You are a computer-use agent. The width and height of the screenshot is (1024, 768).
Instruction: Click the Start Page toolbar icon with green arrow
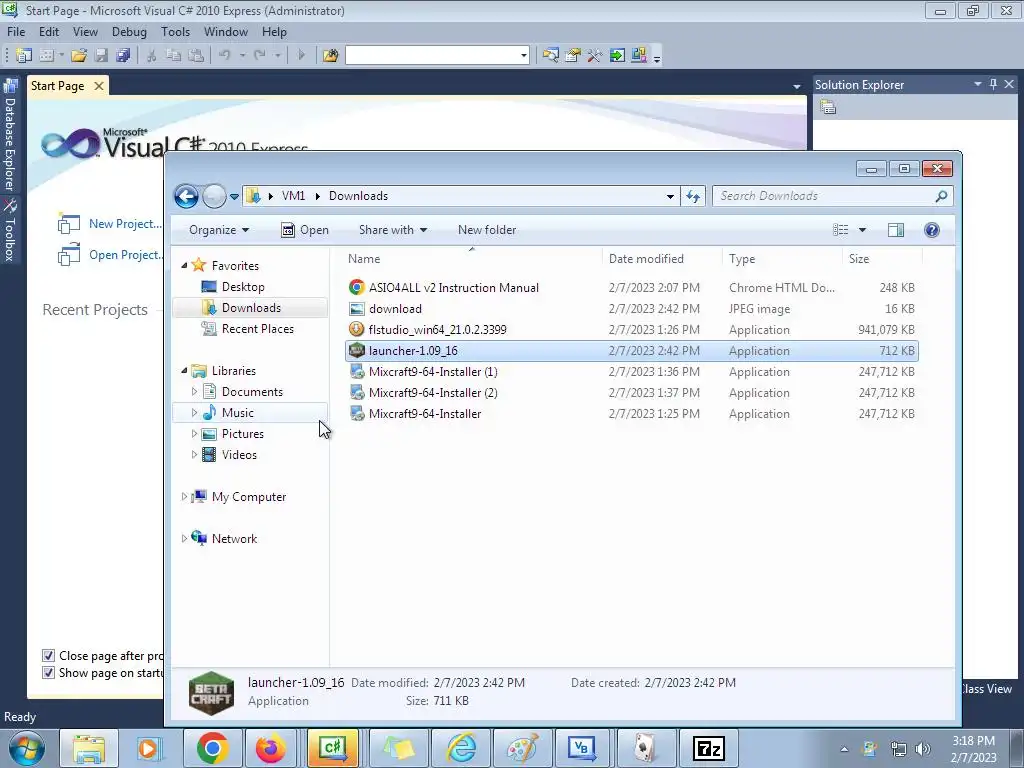coord(617,56)
